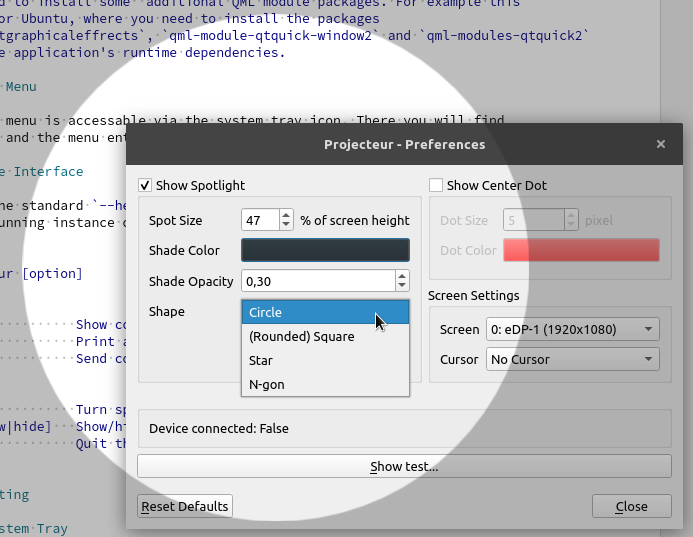The height and width of the screenshot is (537, 693).
Task: Enable the Show Center Dot checkbox
Action: point(436,185)
